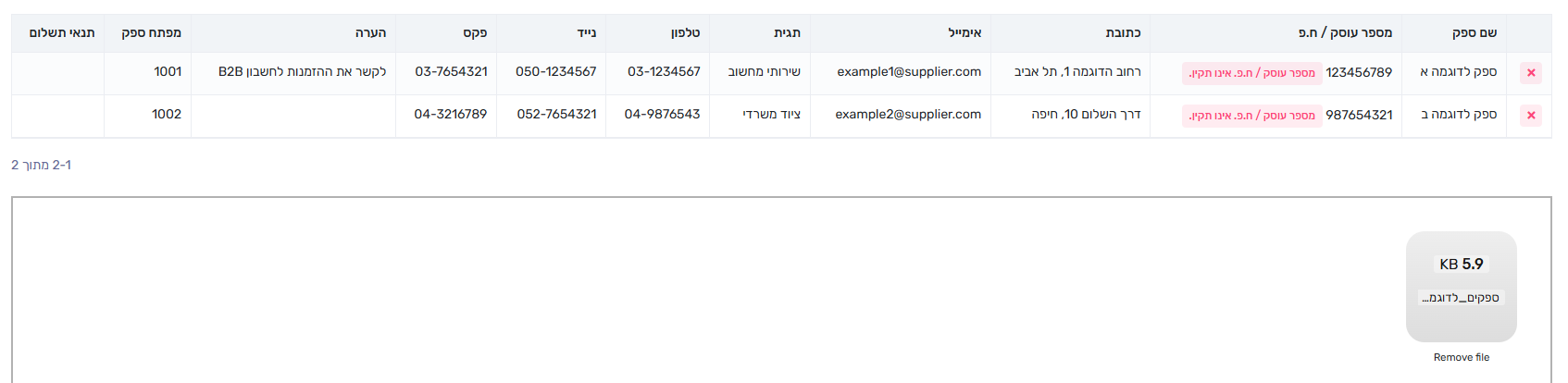Click supplier key cell 1002

click(148, 116)
